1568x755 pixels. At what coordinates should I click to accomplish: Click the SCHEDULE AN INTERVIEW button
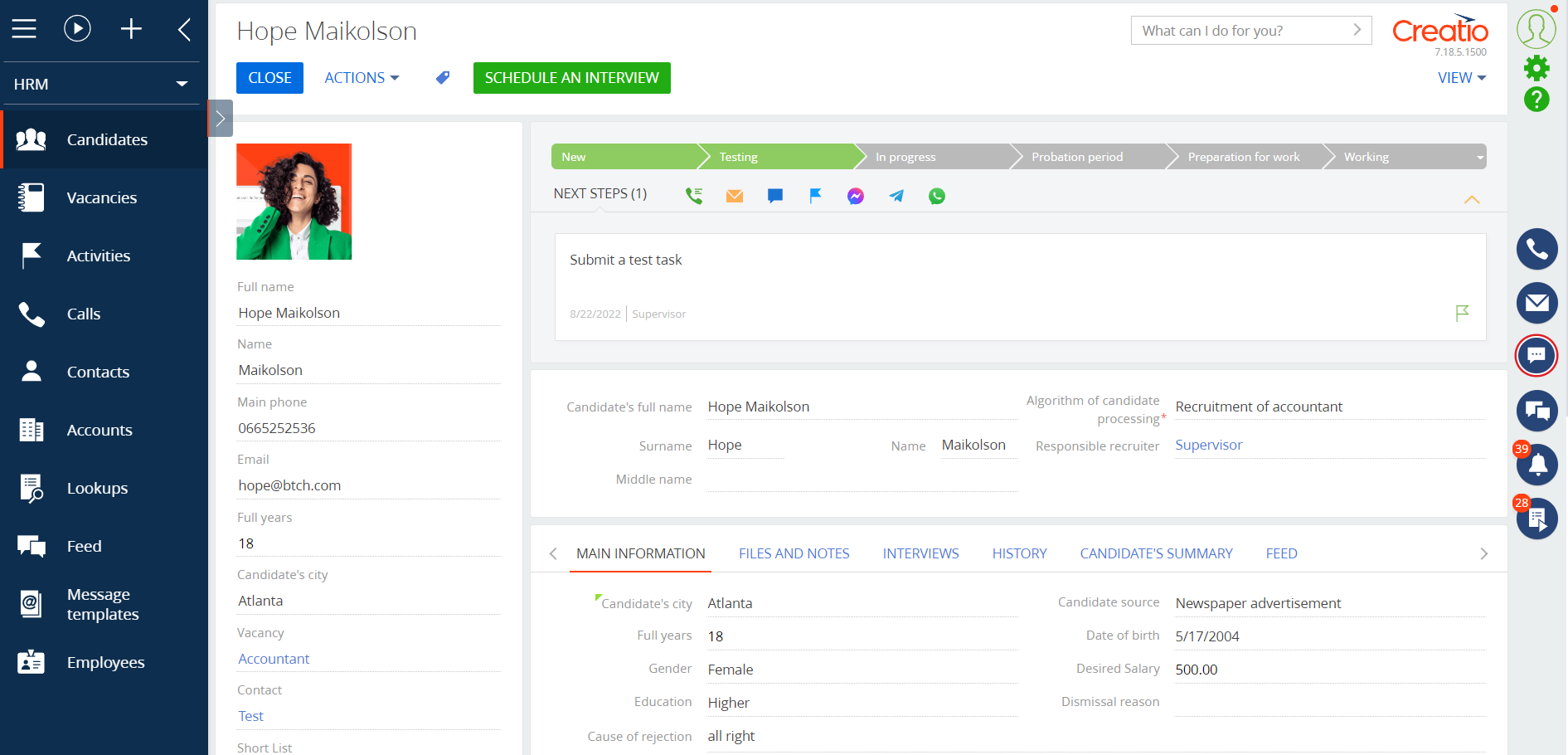pos(571,77)
